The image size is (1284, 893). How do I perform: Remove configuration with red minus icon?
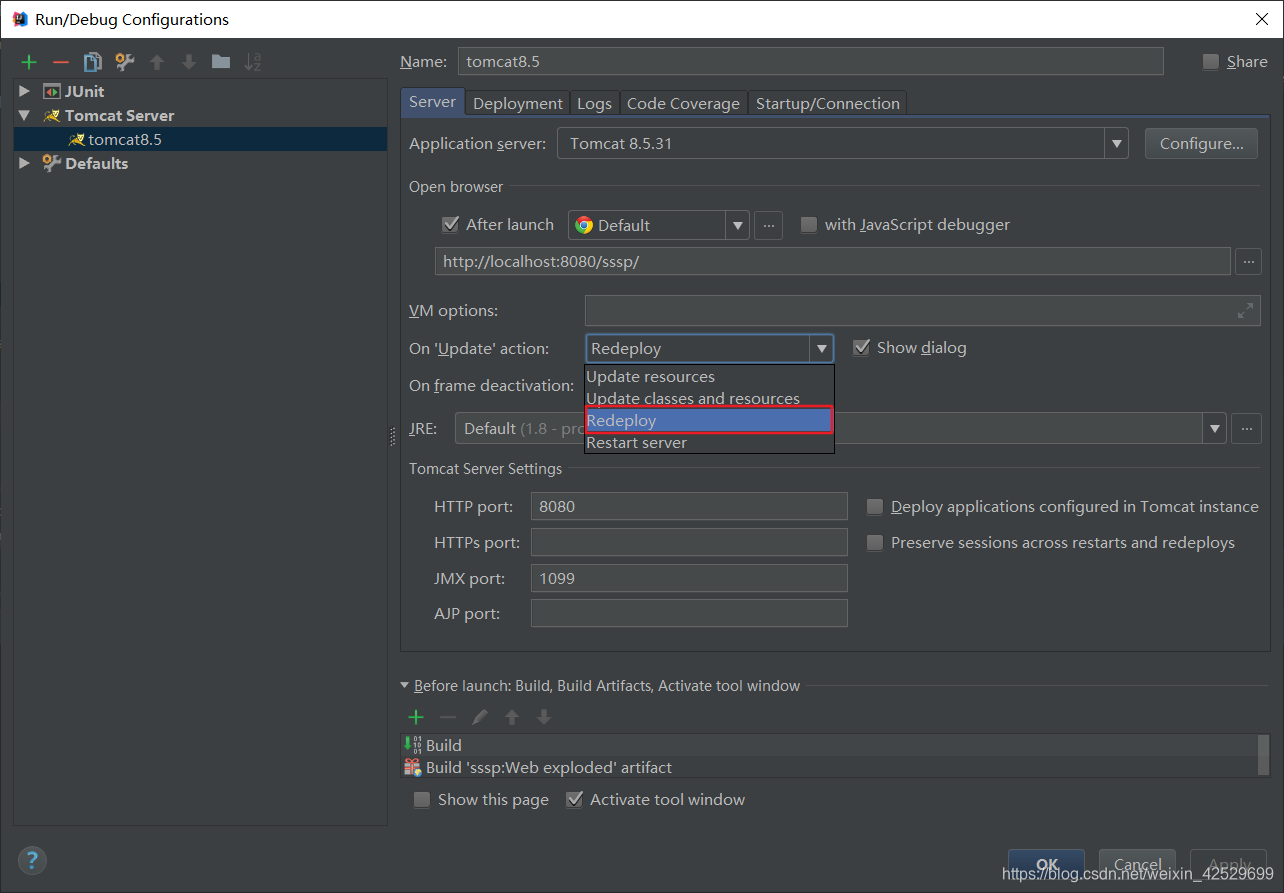click(61, 62)
